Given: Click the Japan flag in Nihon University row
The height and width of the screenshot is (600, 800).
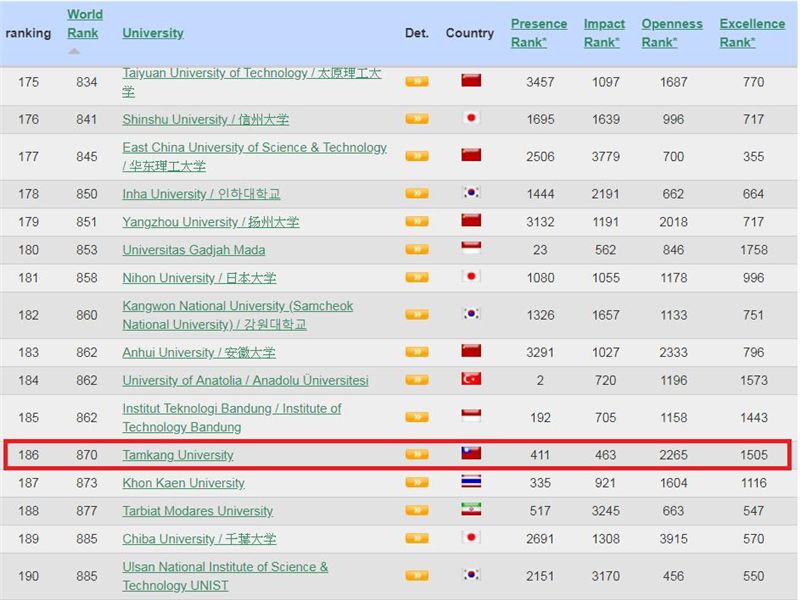Looking at the screenshot, I should tap(470, 277).
